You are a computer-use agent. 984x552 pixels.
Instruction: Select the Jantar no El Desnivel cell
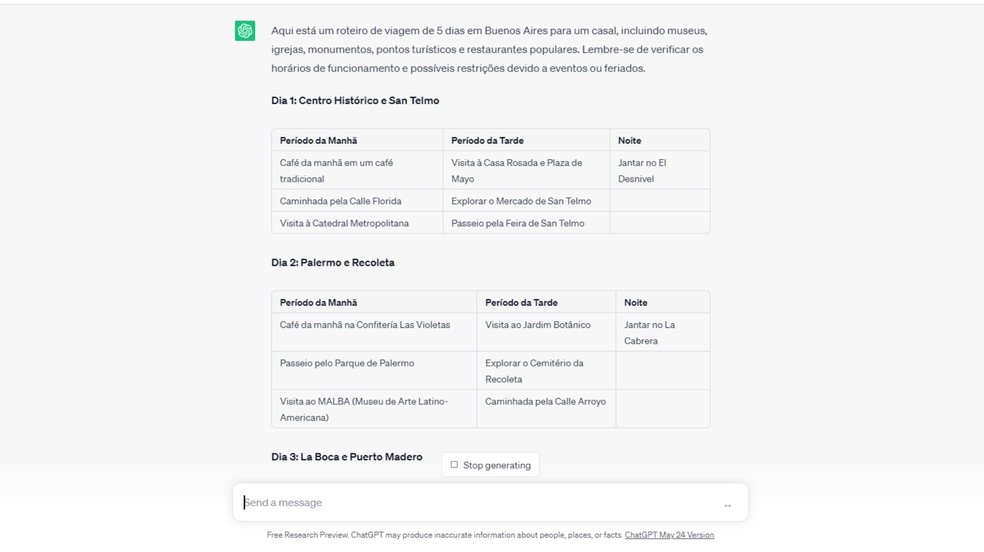tap(642, 171)
